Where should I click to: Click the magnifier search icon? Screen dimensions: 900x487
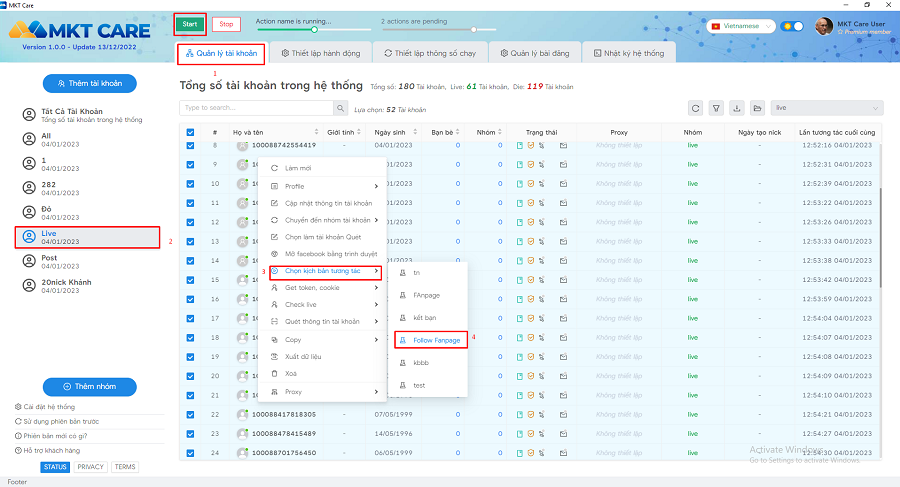point(341,108)
